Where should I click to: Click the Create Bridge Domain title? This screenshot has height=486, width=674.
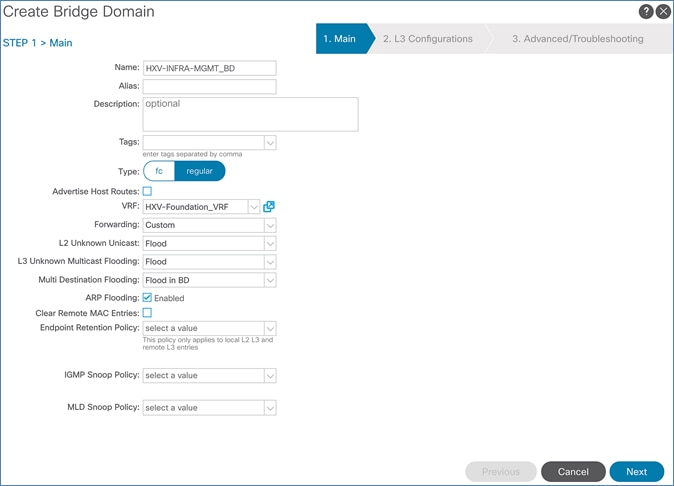[79, 12]
